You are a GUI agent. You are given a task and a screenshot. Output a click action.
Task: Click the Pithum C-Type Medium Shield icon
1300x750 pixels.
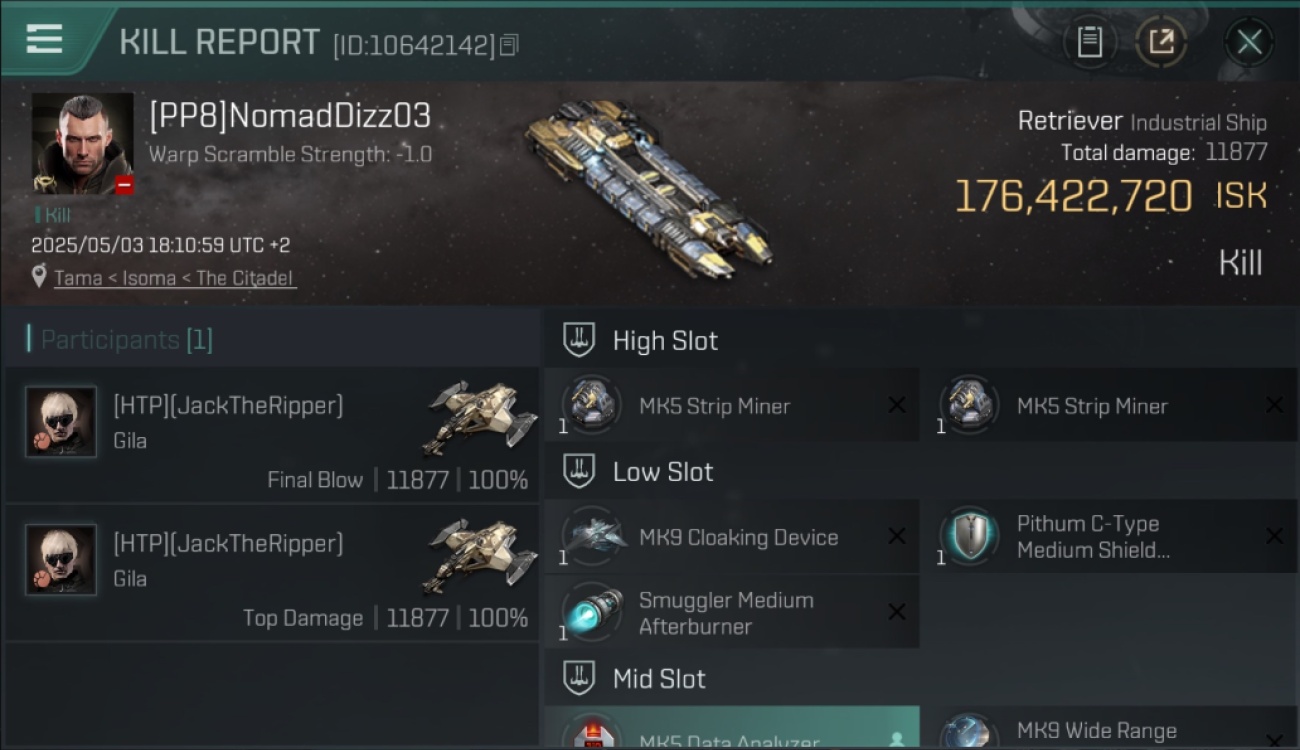click(x=967, y=536)
